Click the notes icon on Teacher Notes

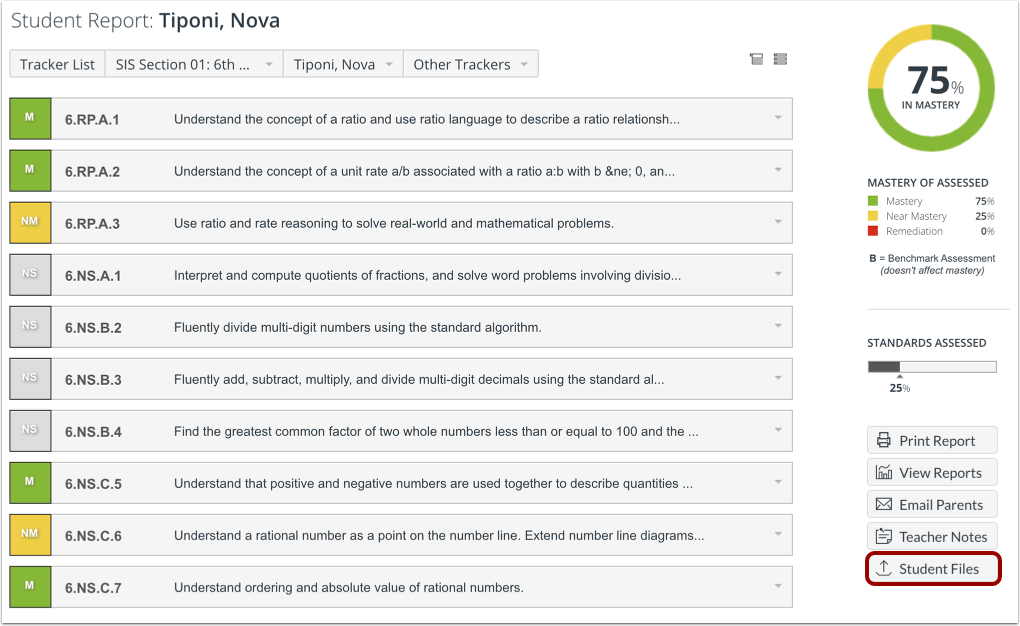pos(884,536)
